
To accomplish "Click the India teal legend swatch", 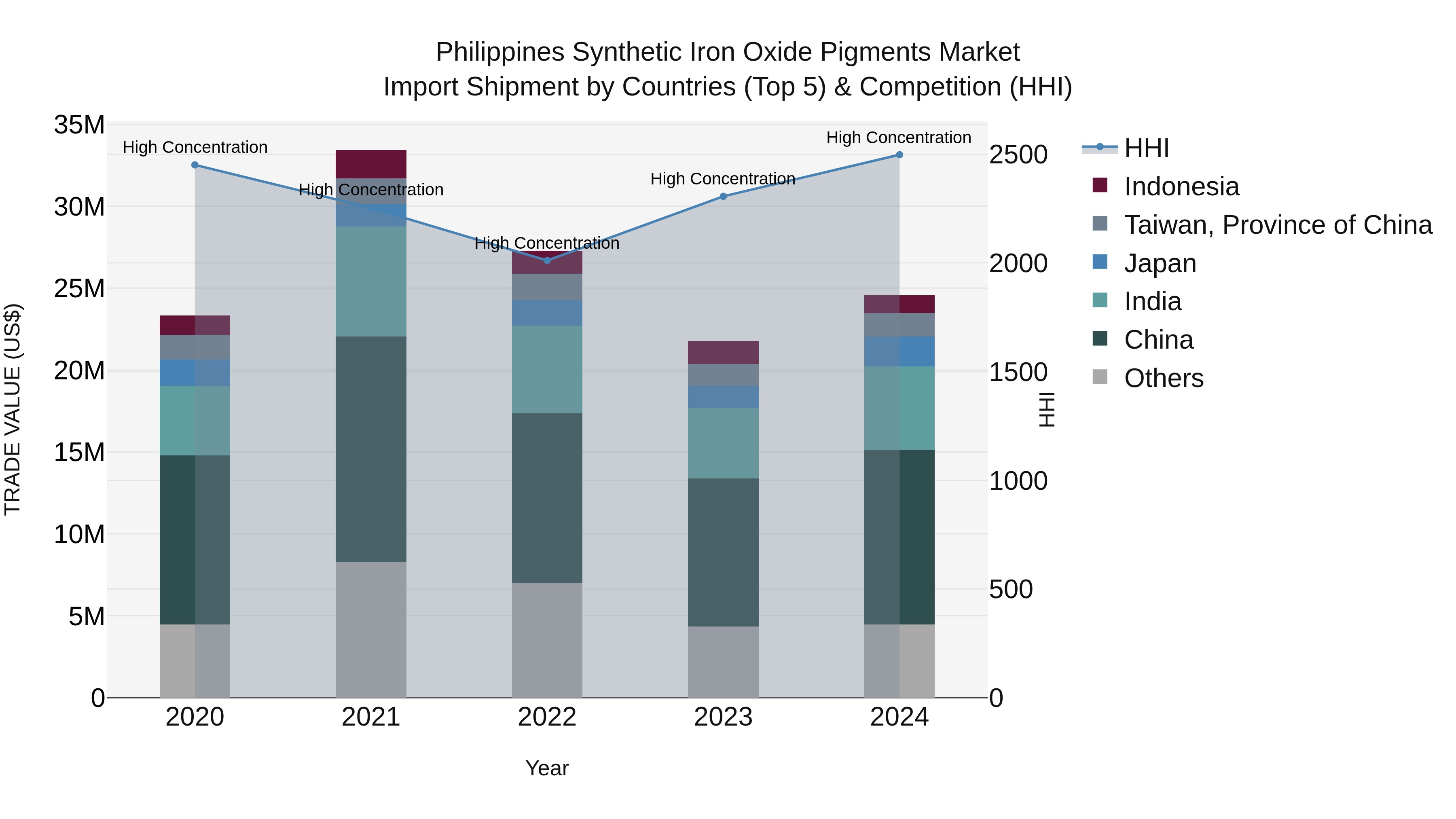I will click(x=1100, y=300).
